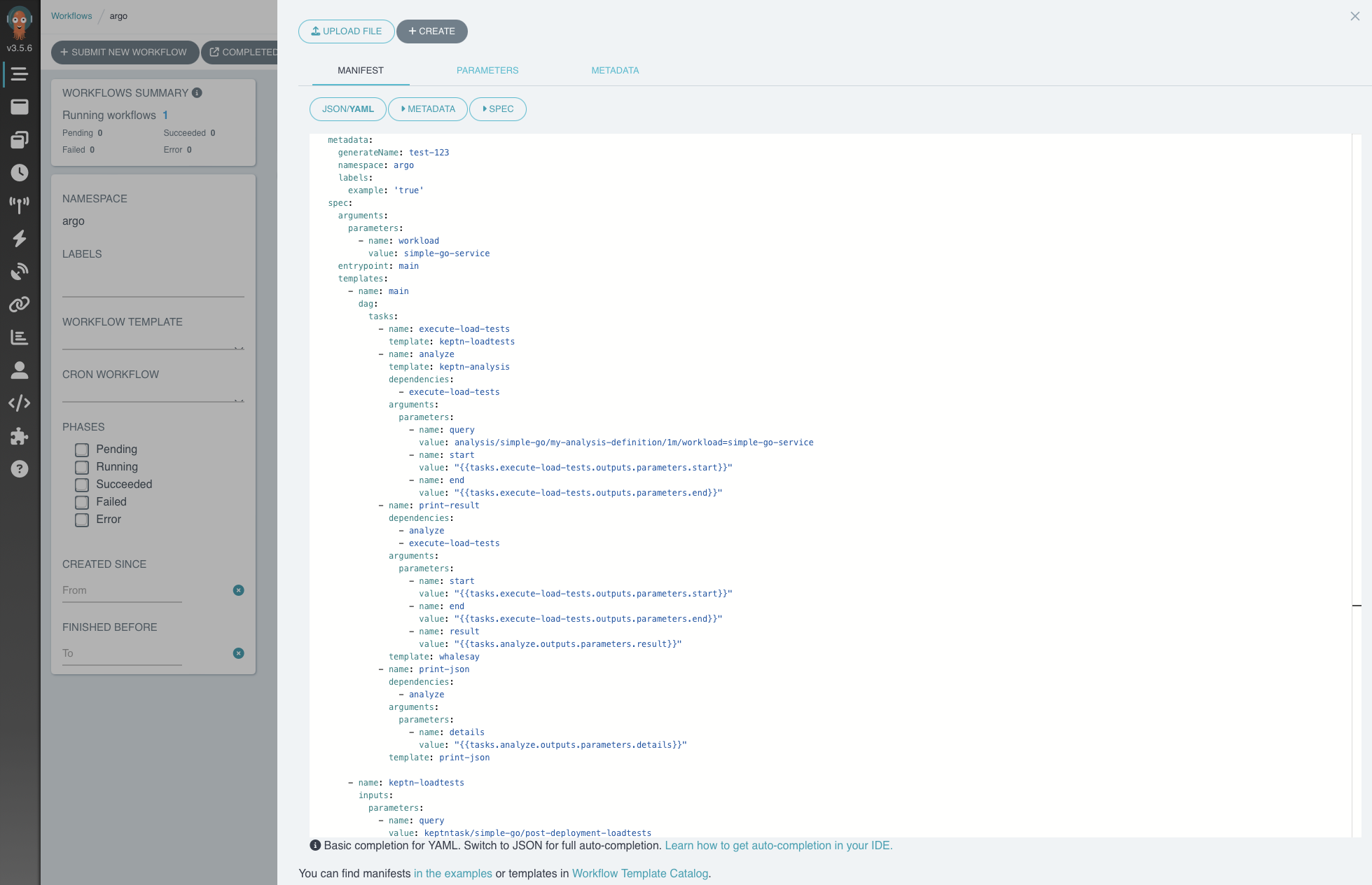
Task: Open Cluster Workflow Templates chain-link icon
Action: click(x=20, y=304)
